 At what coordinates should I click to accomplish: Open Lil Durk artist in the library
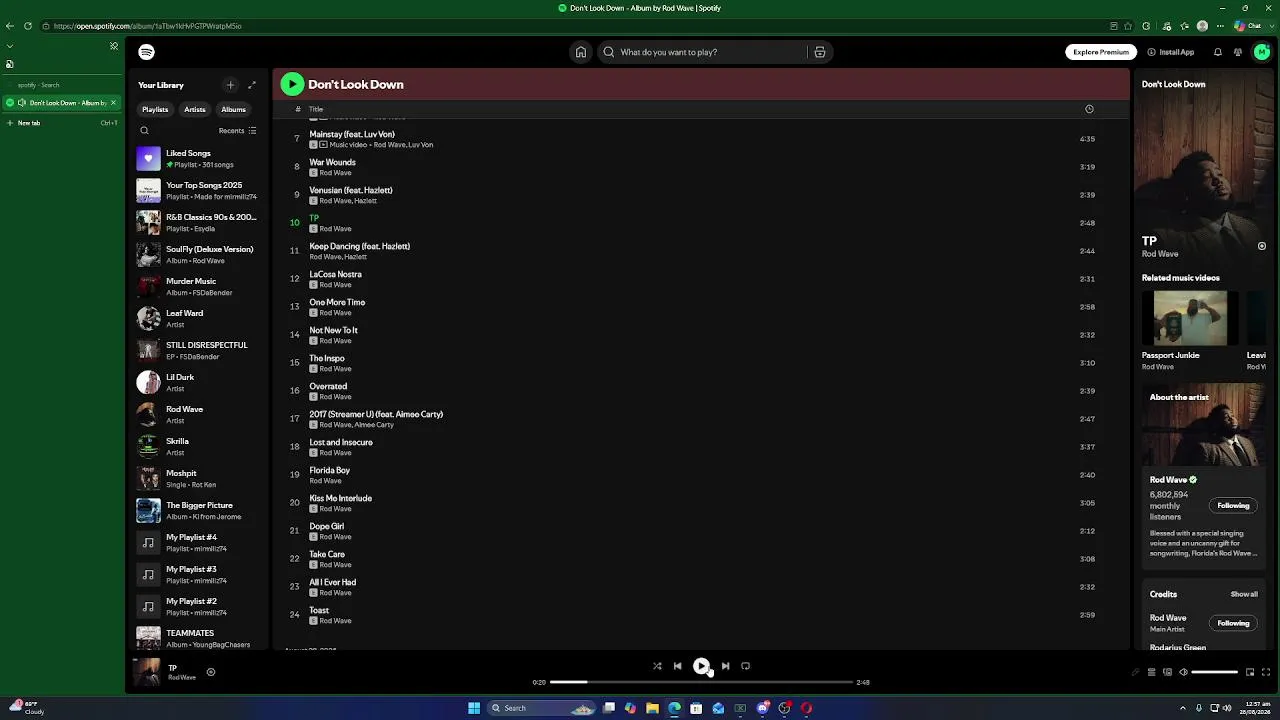point(196,382)
